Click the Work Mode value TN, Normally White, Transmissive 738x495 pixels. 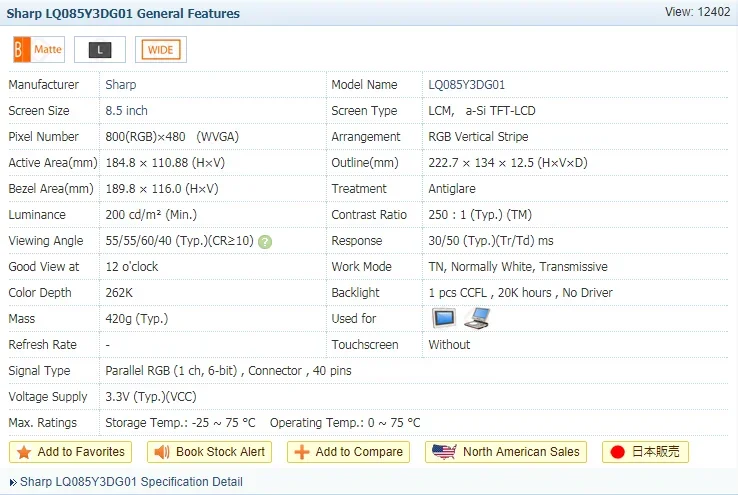click(x=518, y=267)
